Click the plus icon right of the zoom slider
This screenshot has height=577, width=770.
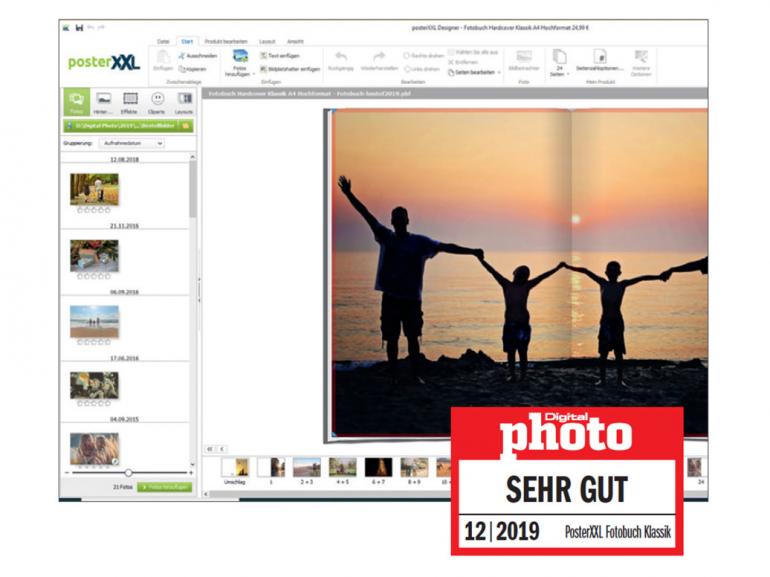click(x=191, y=473)
